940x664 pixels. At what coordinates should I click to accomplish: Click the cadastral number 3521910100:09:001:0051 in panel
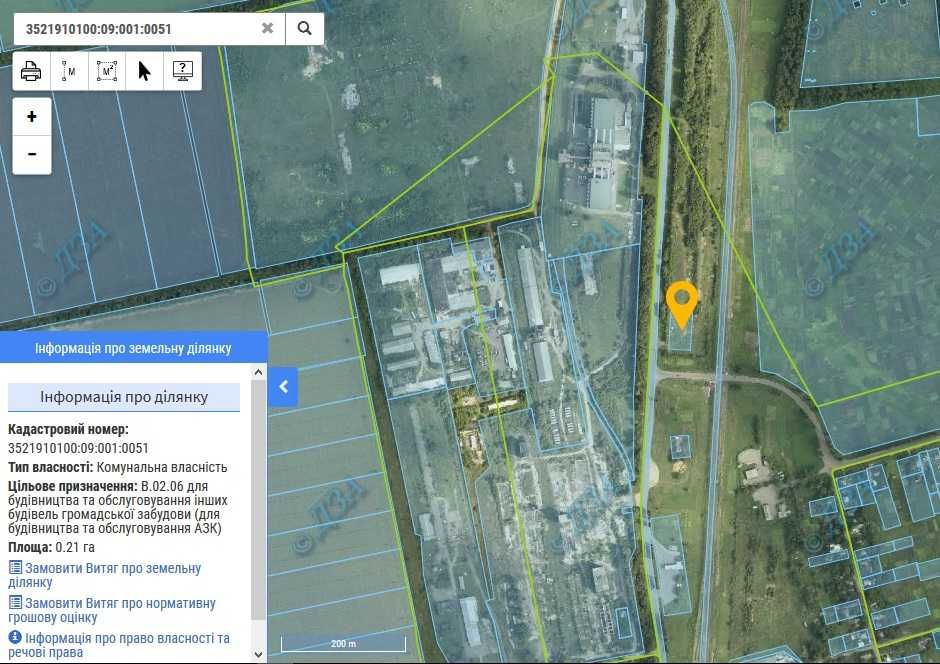tap(78, 448)
